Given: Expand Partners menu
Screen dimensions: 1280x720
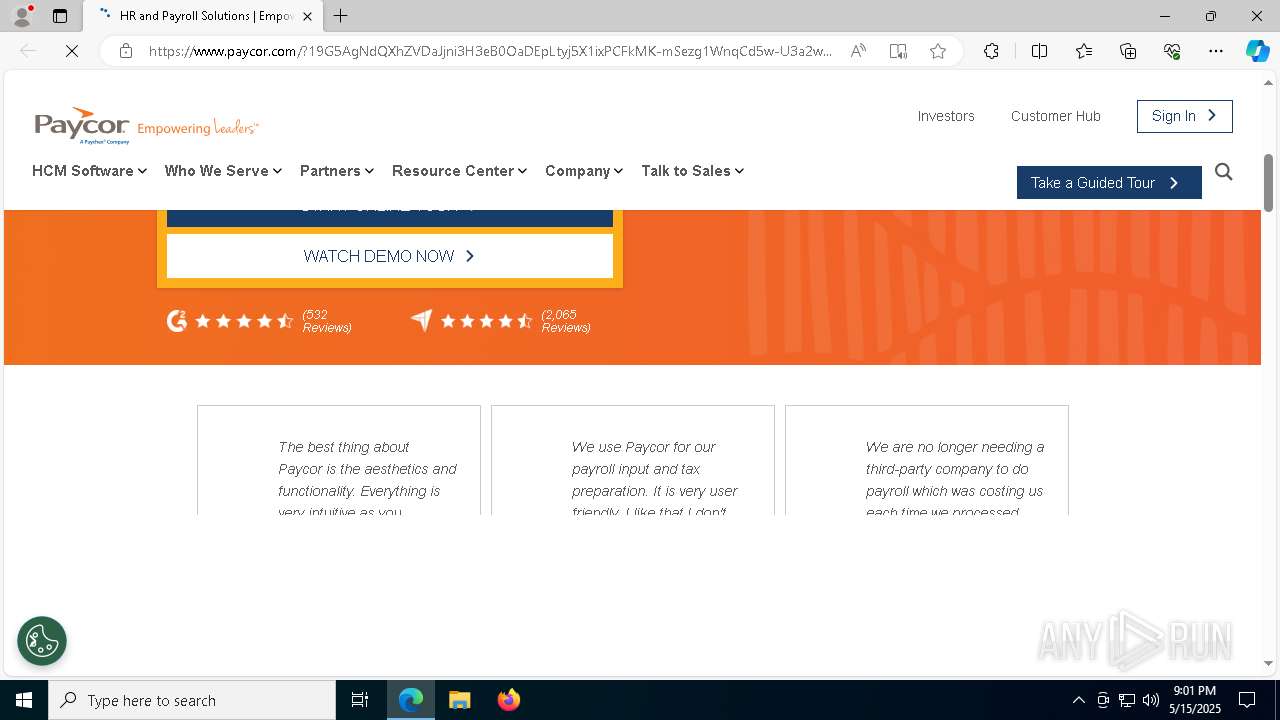Looking at the screenshot, I should [337, 171].
